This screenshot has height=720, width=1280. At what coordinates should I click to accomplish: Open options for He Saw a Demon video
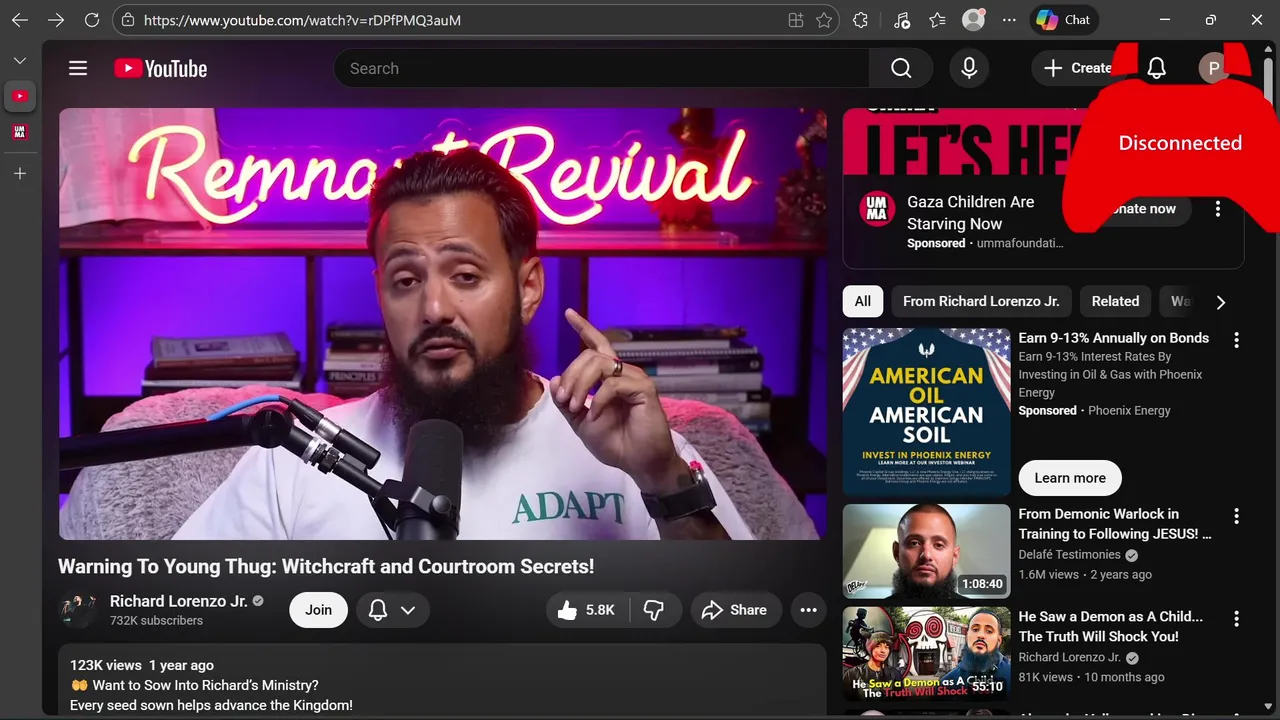pos(1236,619)
